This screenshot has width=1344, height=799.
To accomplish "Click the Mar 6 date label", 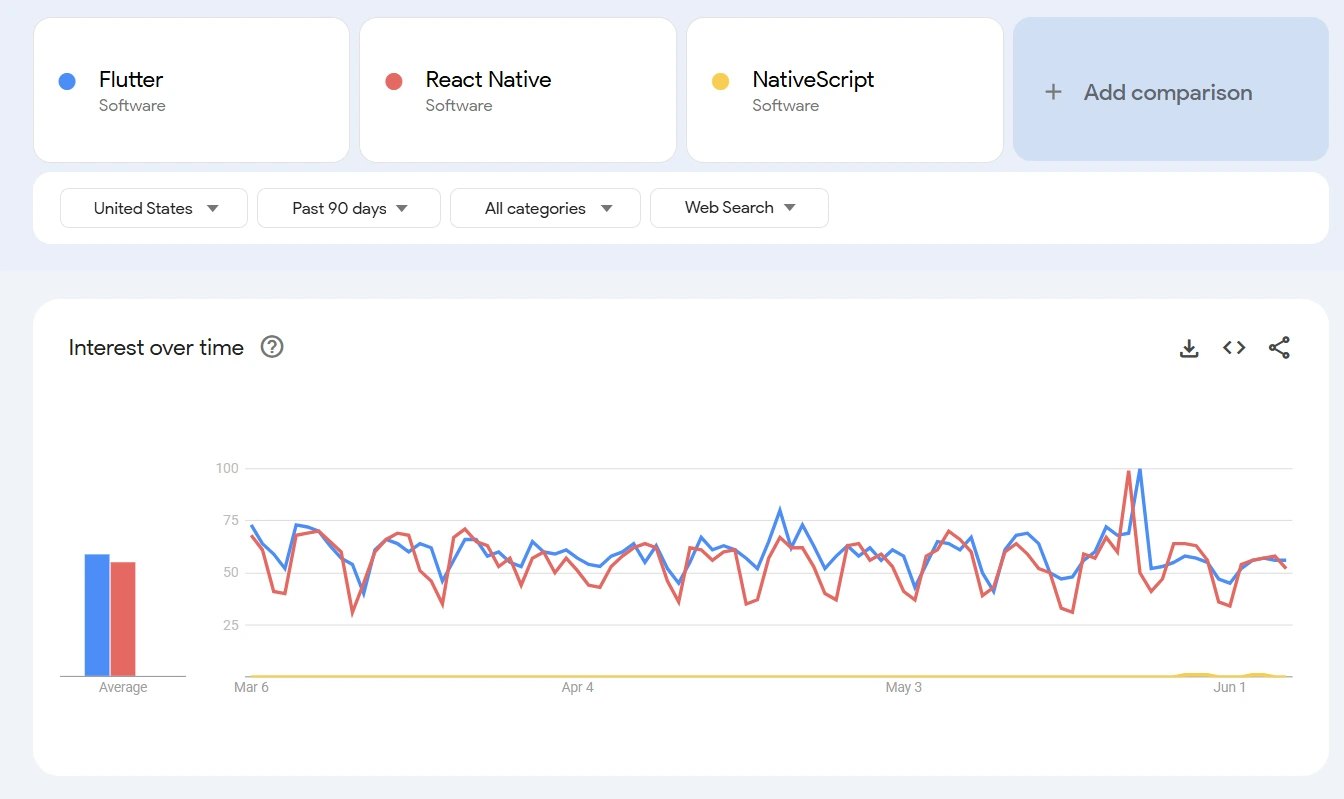I will coord(251,687).
